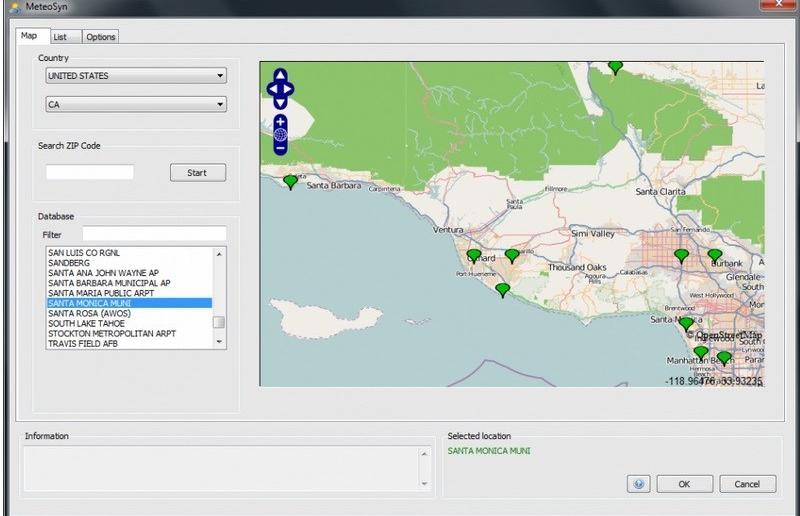
Task: Pan the map left with the arrow
Action: [271, 89]
